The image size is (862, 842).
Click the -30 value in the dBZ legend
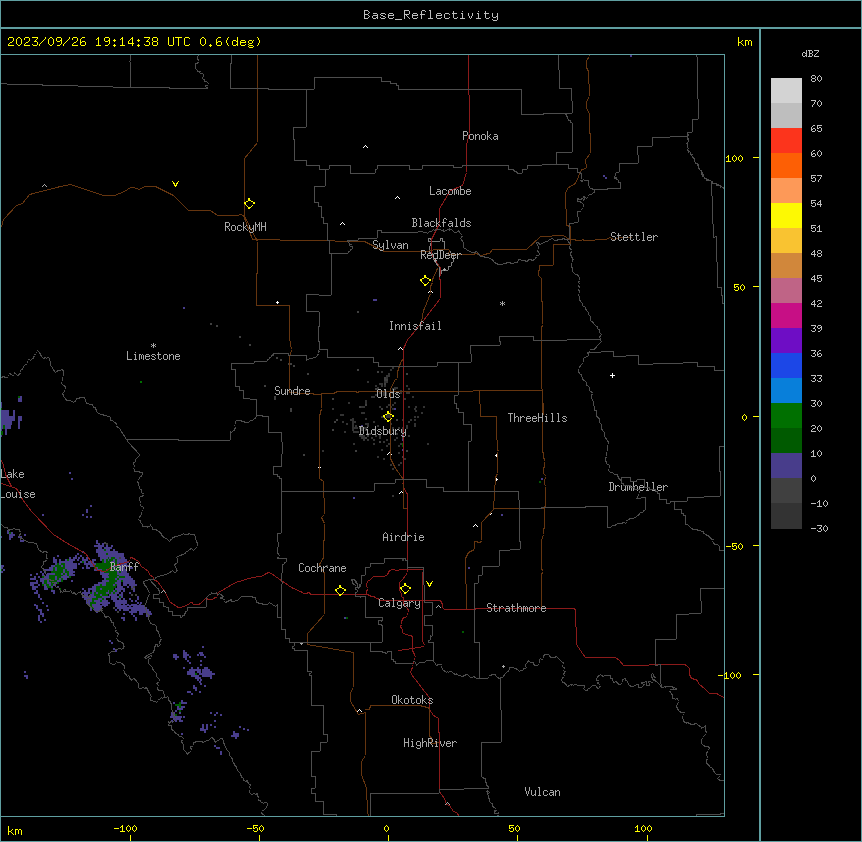click(819, 529)
